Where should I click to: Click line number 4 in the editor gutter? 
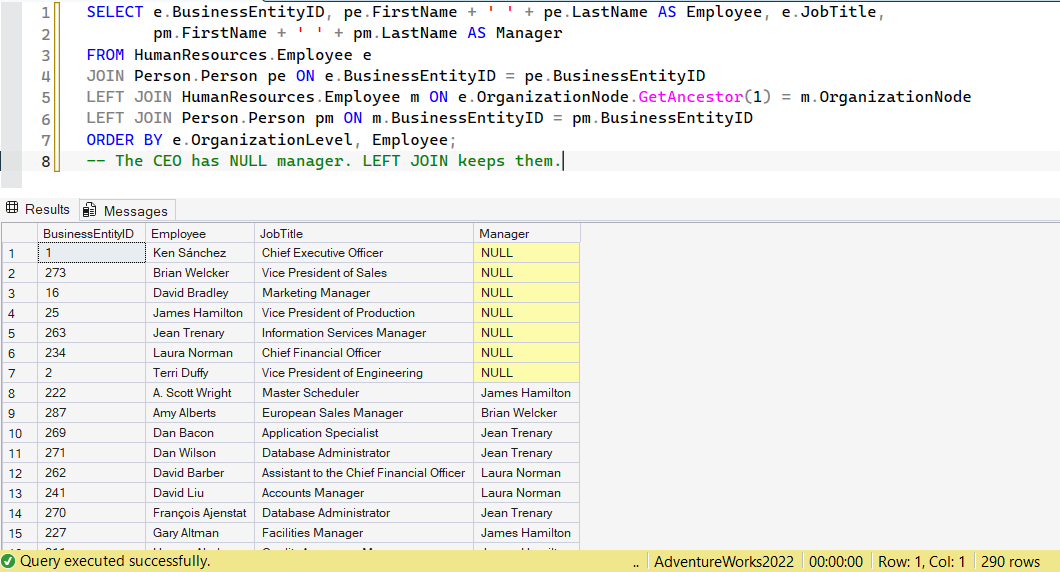pos(45,76)
